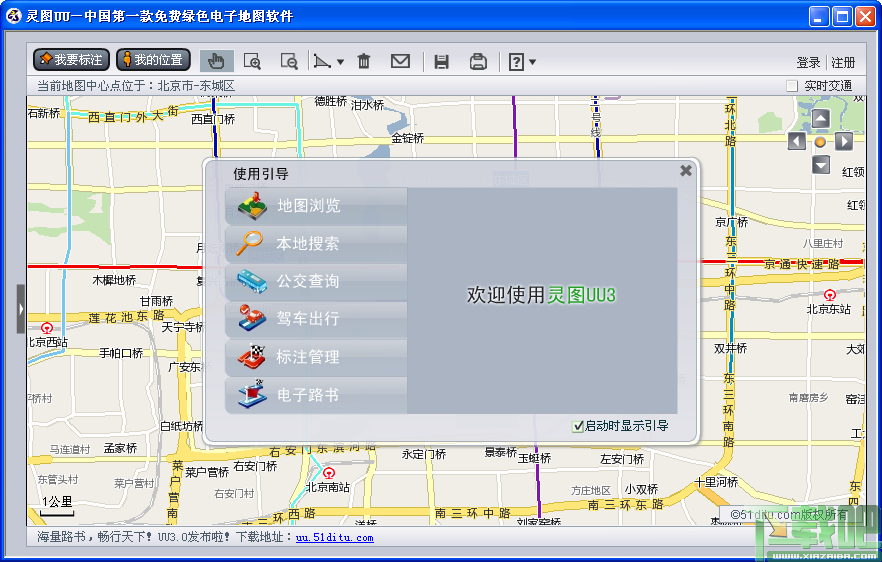Click the trash clear icon
Viewport: 882px width, 562px height.
(x=364, y=61)
